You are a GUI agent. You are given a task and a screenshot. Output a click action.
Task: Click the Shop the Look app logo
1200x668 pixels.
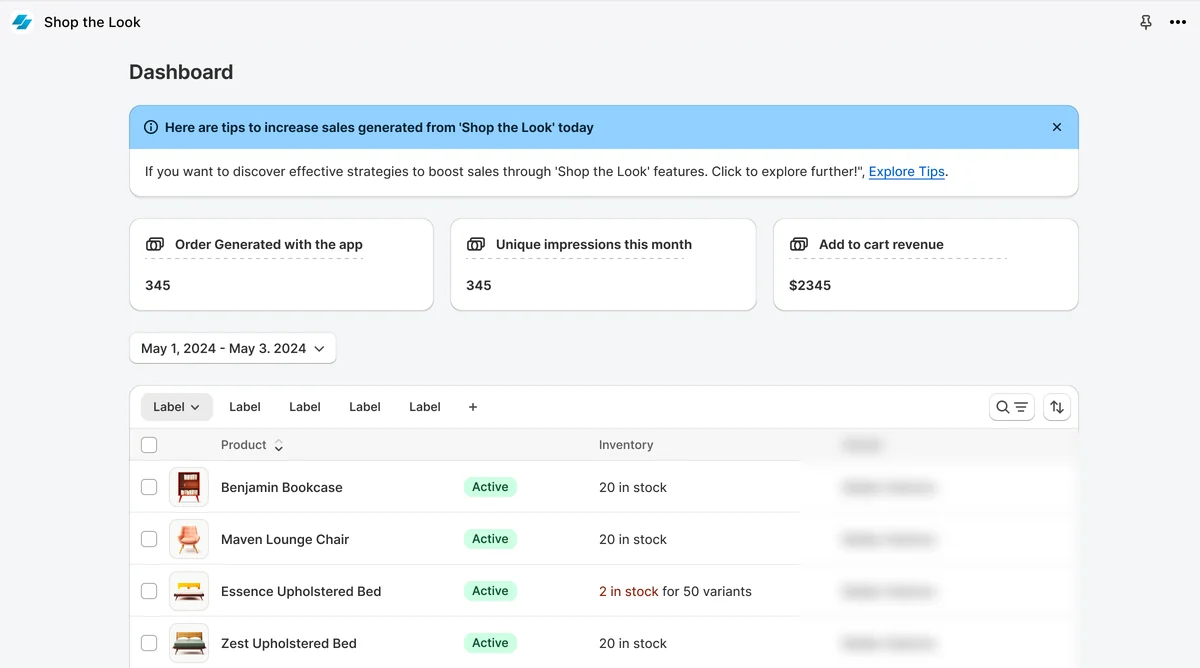(x=22, y=22)
